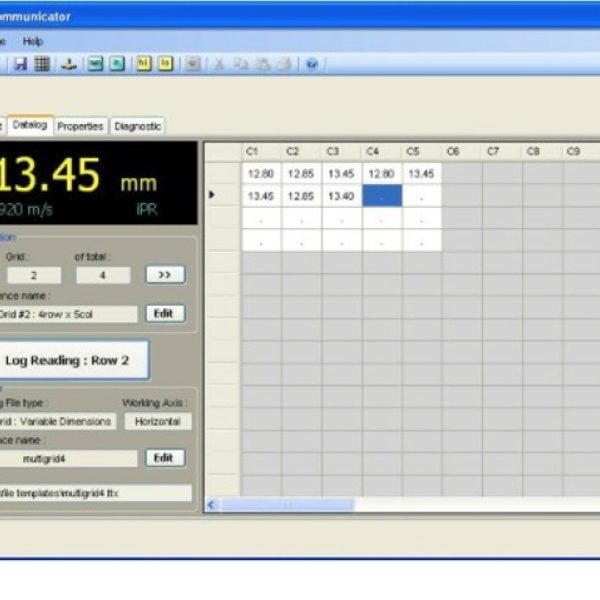Click the blue Help globe icon
Viewport: 600px width, 600px height.
tap(312, 64)
